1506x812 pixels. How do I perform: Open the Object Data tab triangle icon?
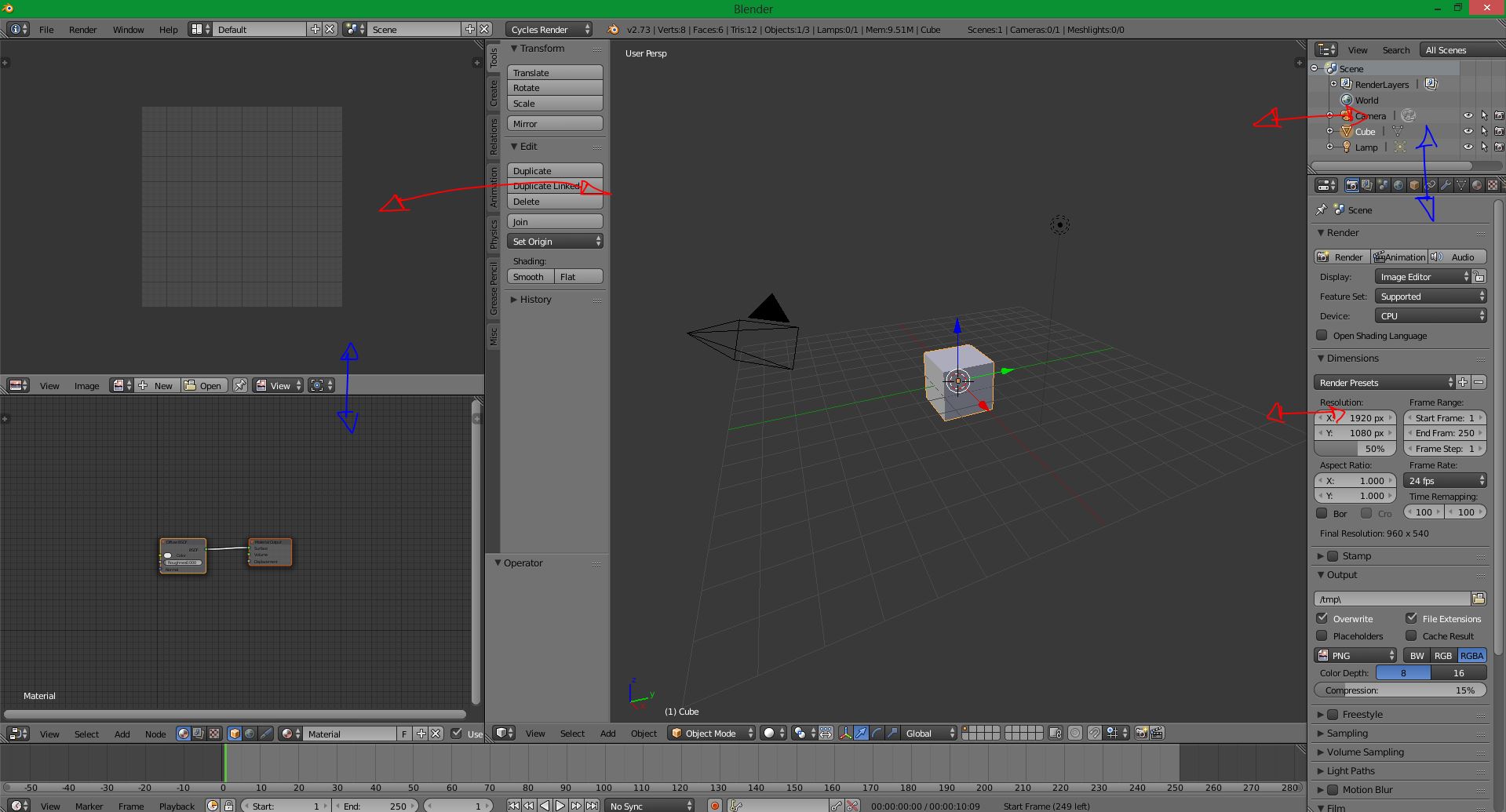1461,185
